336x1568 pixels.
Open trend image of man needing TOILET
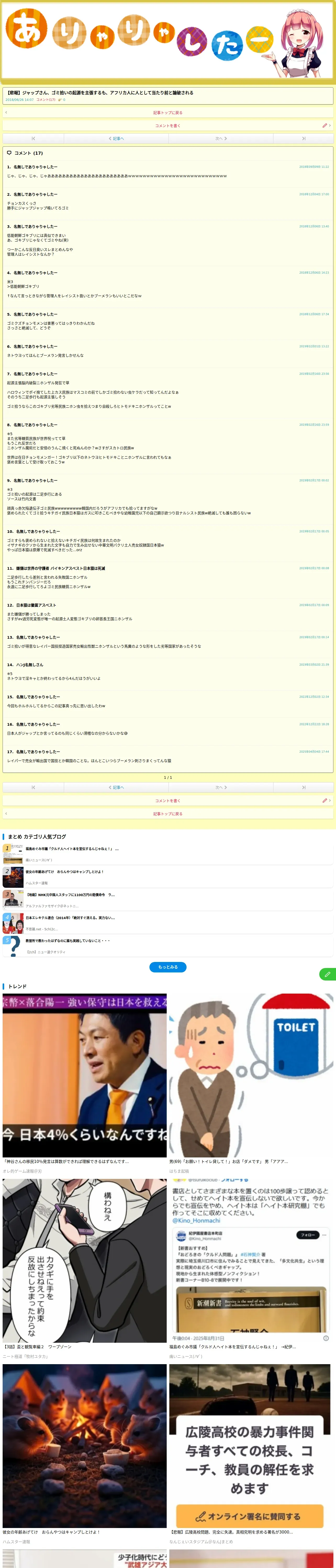(x=251, y=1076)
